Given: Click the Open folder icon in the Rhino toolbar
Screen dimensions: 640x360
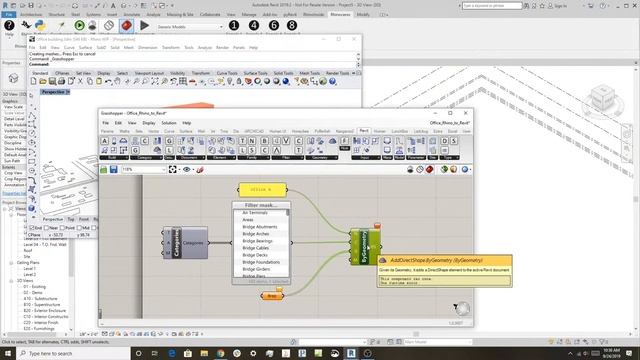Looking at the screenshot, I should [42, 81].
